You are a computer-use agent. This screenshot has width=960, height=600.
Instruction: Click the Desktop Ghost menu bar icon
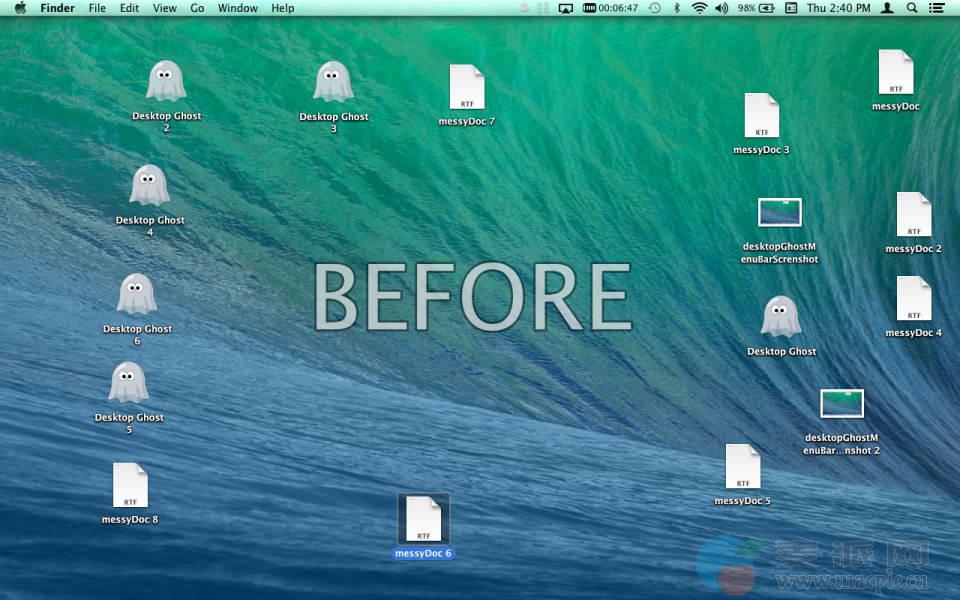[526, 8]
